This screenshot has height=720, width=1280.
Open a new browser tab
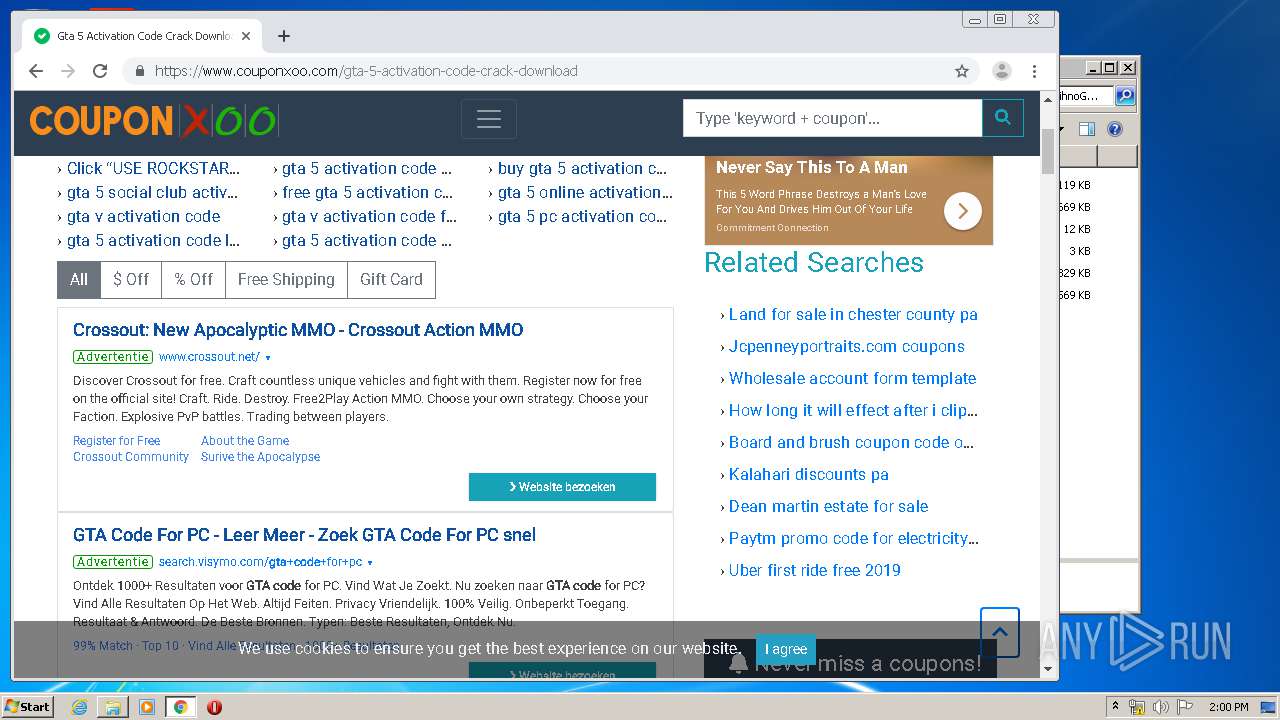pos(284,36)
